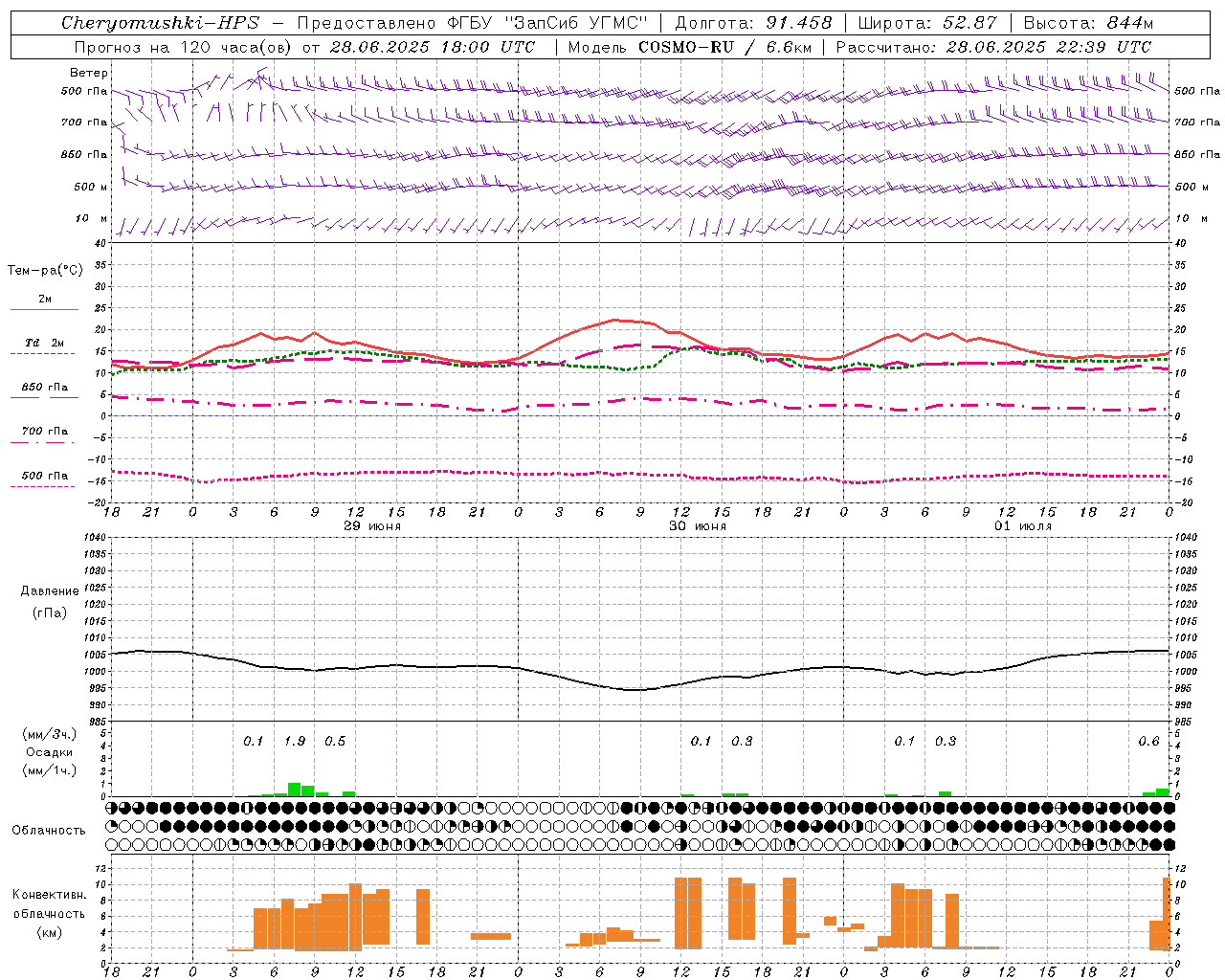This screenshot has height=980, width=1225.
Task: Click the 1.9 precipitation amount value
Action: [295, 742]
